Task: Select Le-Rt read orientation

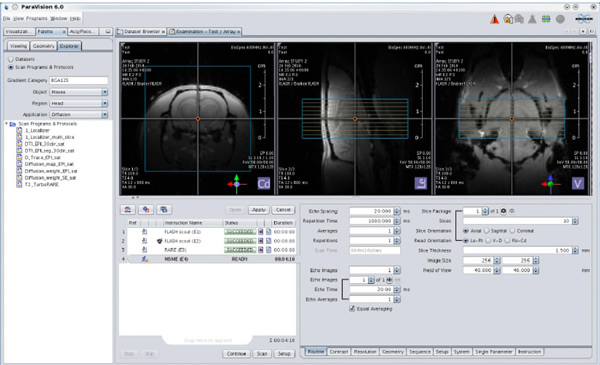Action: tap(466, 241)
